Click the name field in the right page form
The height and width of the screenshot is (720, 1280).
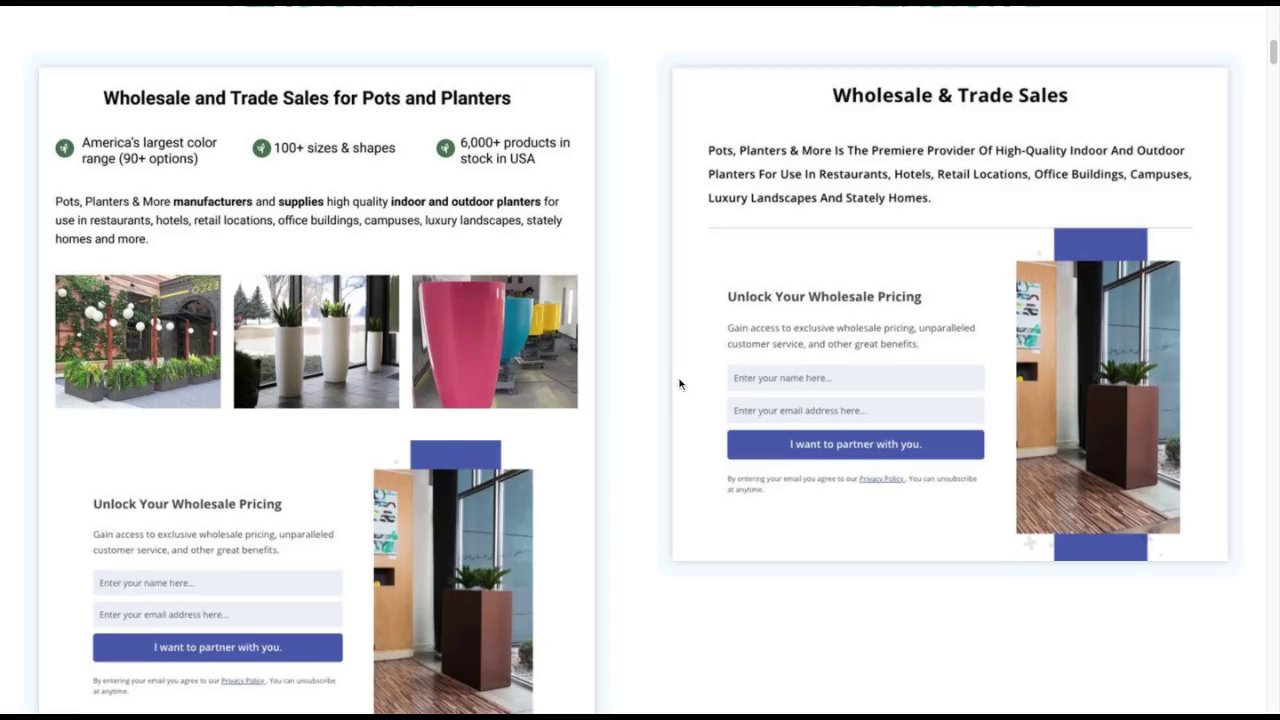point(856,378)
